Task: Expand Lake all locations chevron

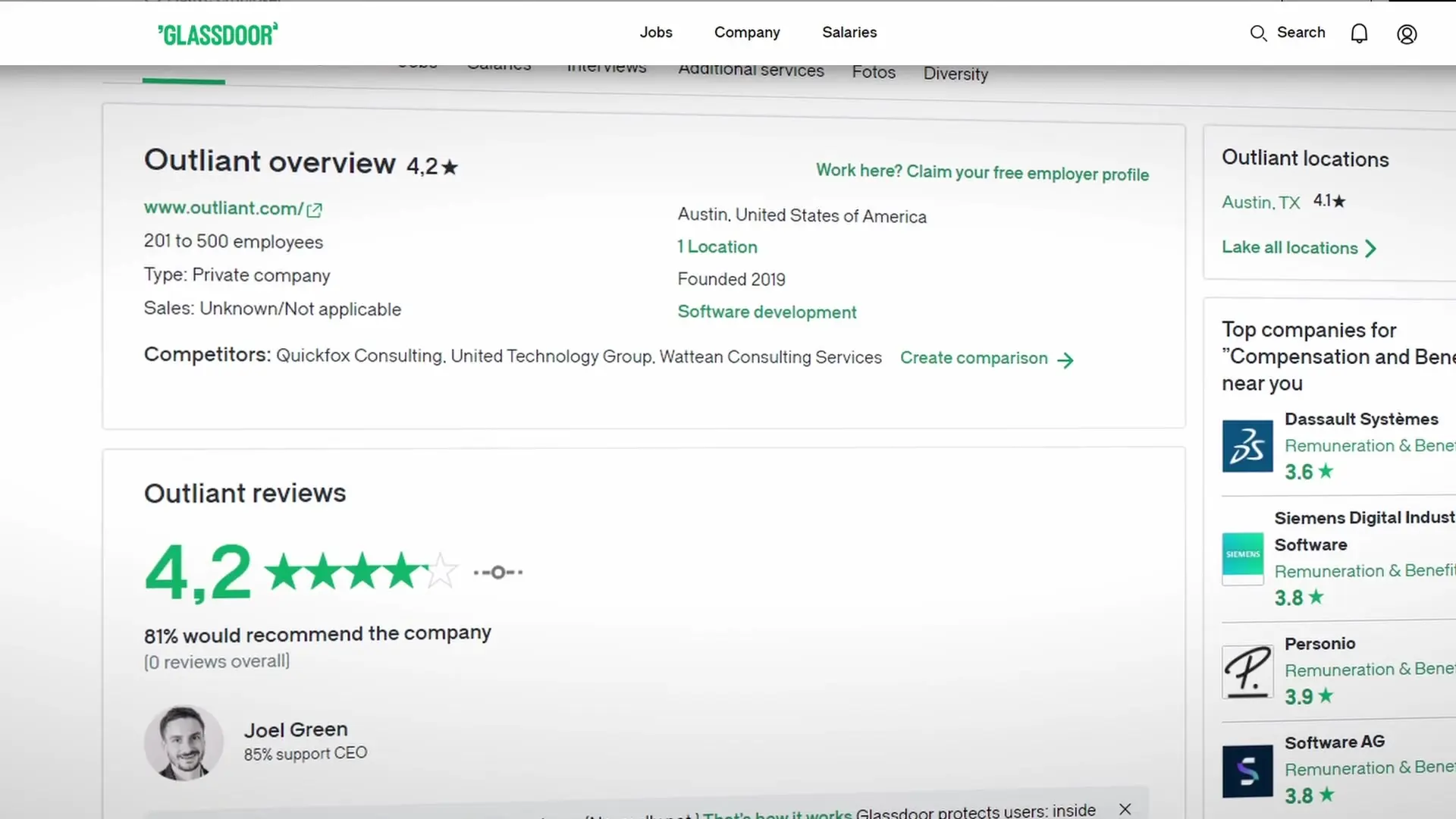Action: [1370, 249]
